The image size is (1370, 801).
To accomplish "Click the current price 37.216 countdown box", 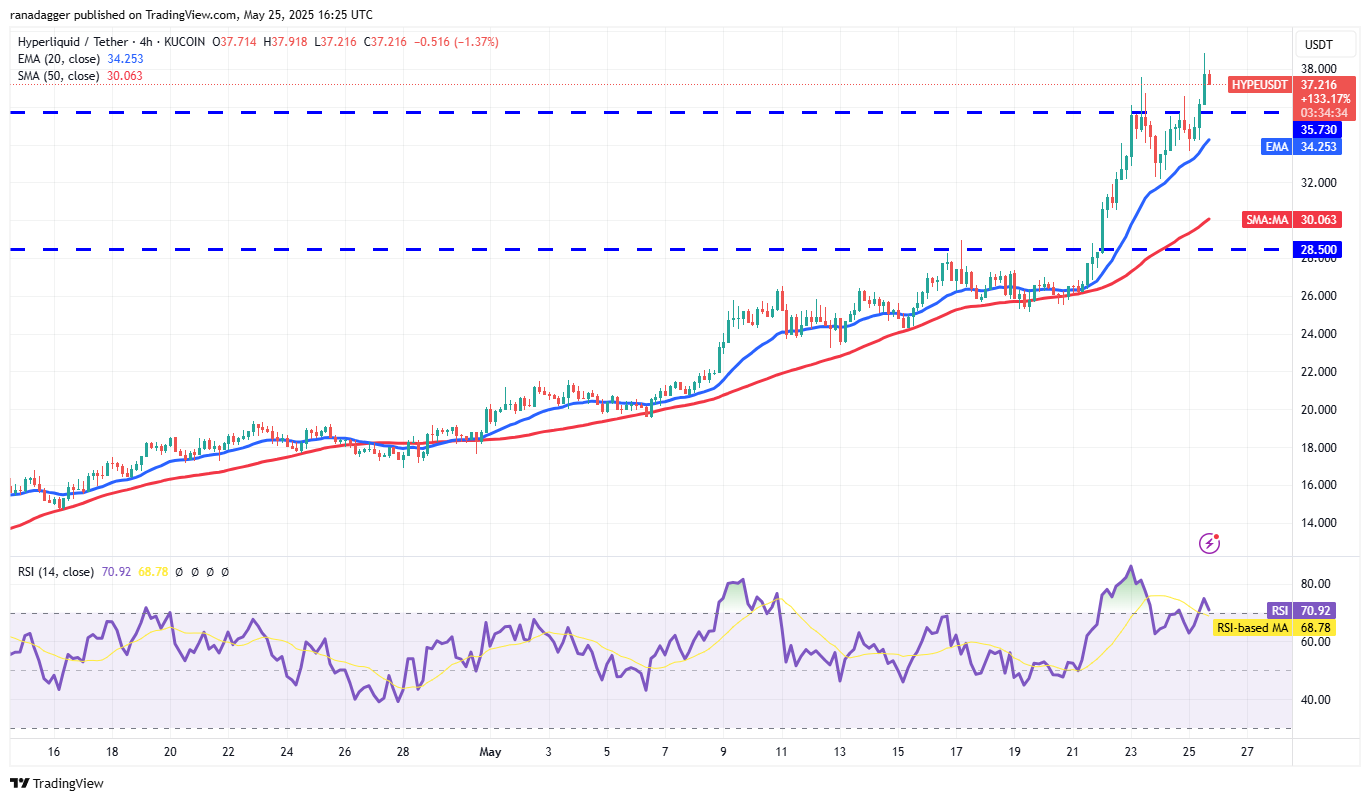I will click(x=1325, y=99).
